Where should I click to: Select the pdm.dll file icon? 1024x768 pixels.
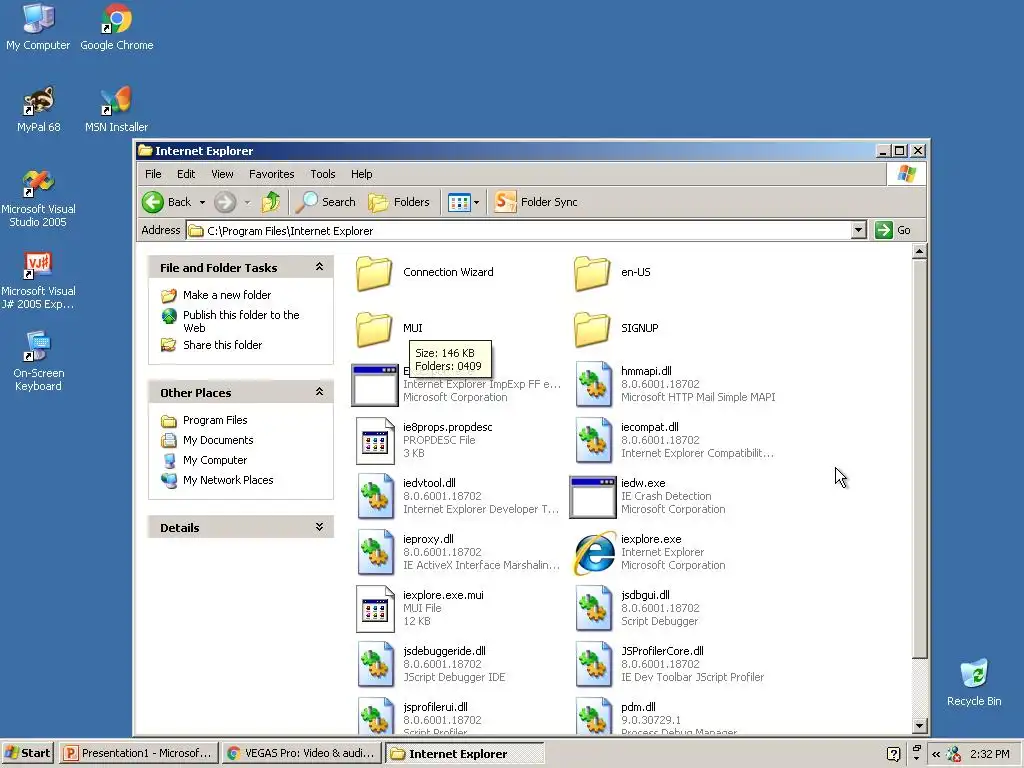pyautogui.click(x=593, y=717)
